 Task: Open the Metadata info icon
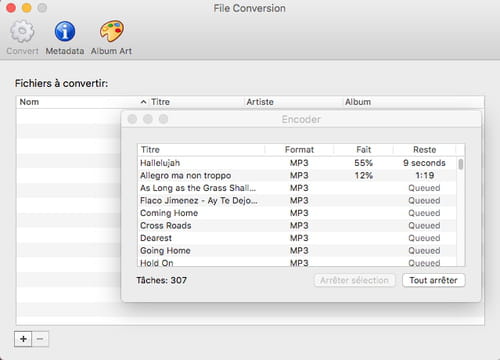(x=65, y=31)
